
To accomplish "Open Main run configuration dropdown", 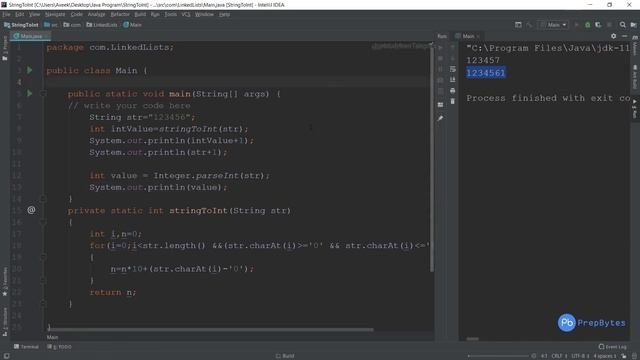I will pyautogui.click(x=553, y=25).
